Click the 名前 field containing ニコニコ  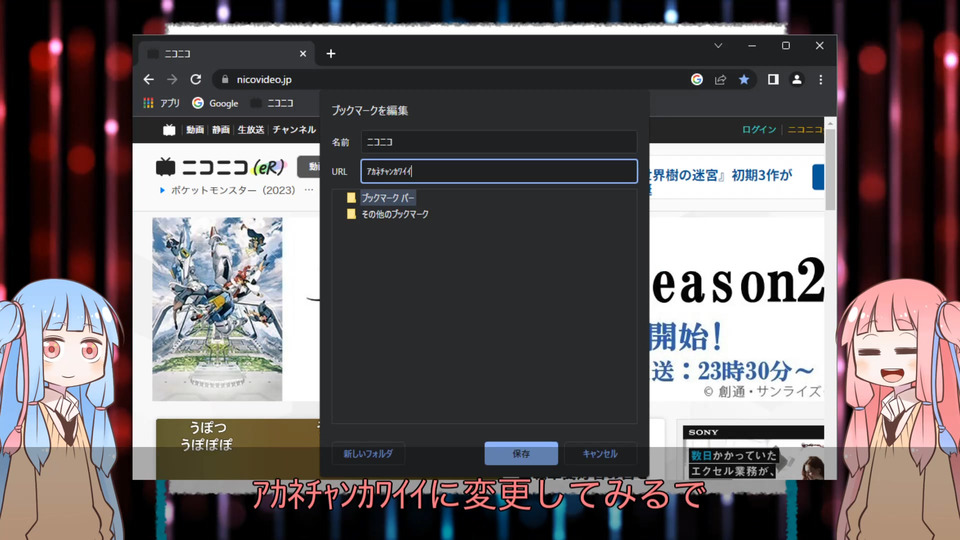click(498, 142)
